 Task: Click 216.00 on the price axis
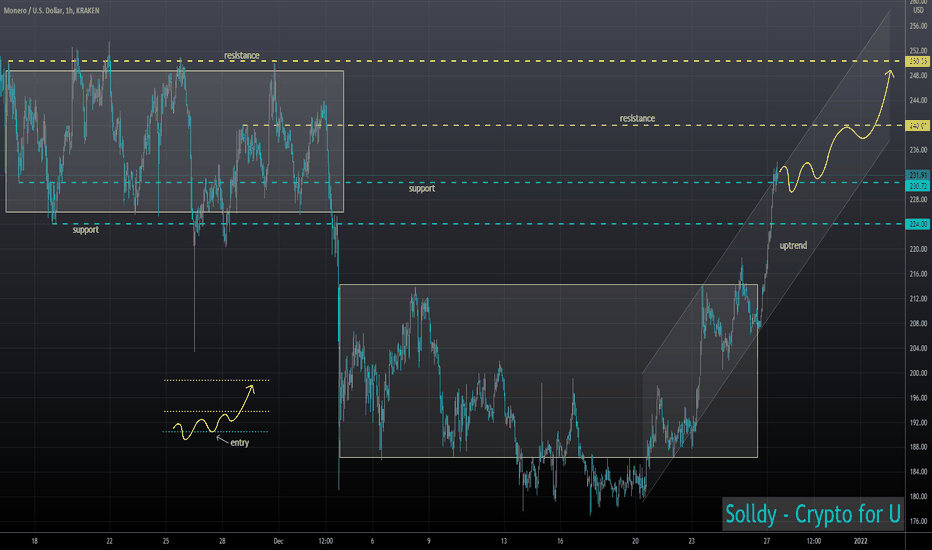[918, 274]
